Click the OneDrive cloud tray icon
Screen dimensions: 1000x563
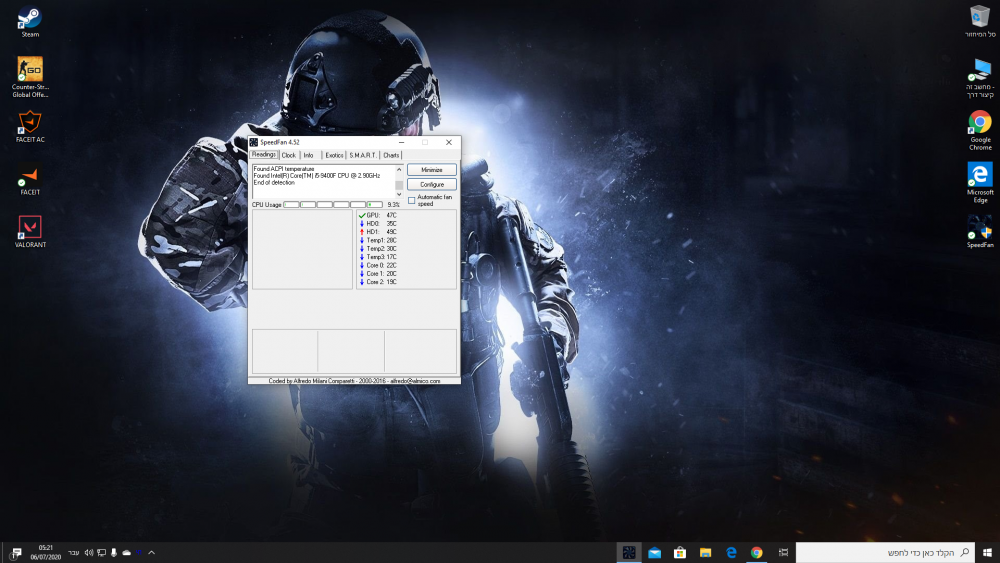[x=126, y=553]
